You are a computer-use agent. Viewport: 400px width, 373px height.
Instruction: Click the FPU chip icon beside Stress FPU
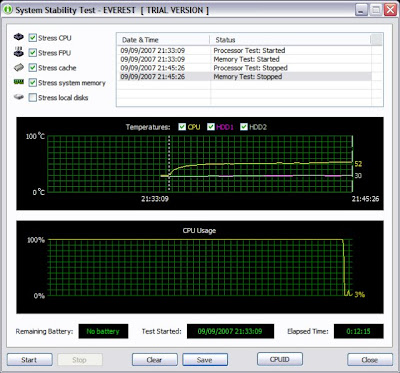click(x=19, y=52)
